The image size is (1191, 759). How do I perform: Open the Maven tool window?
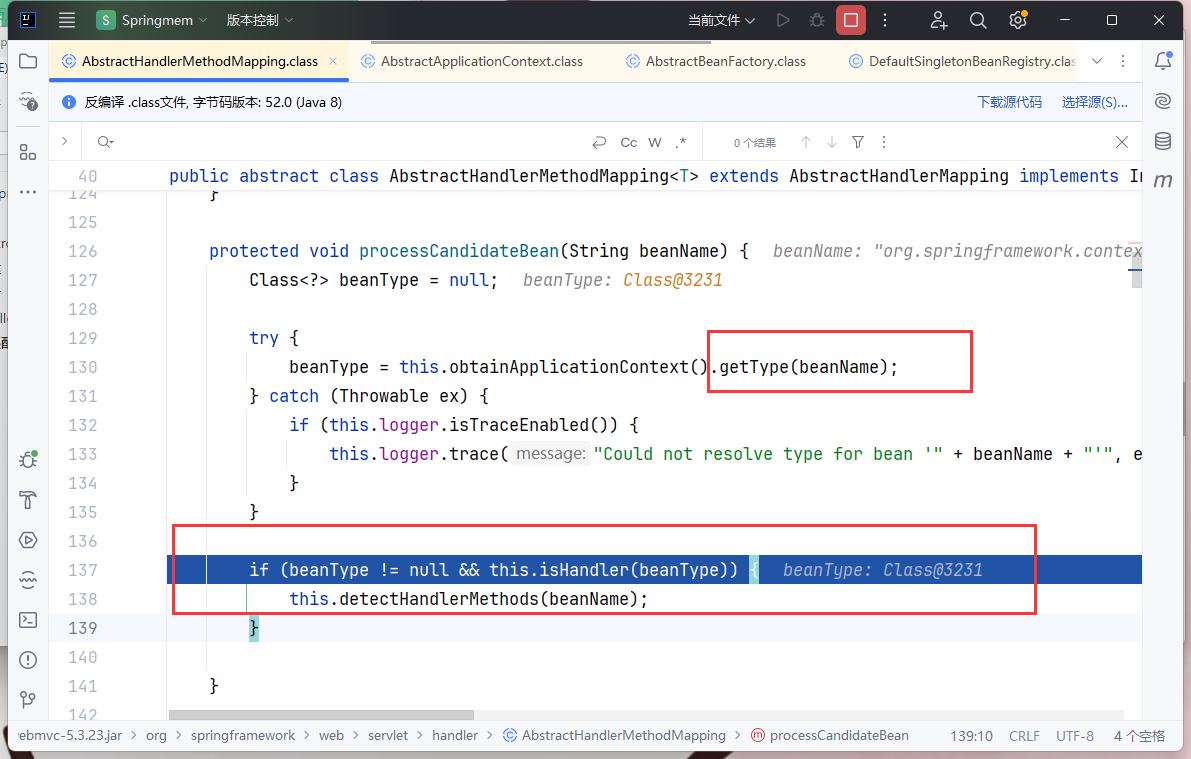(1163, 181)
